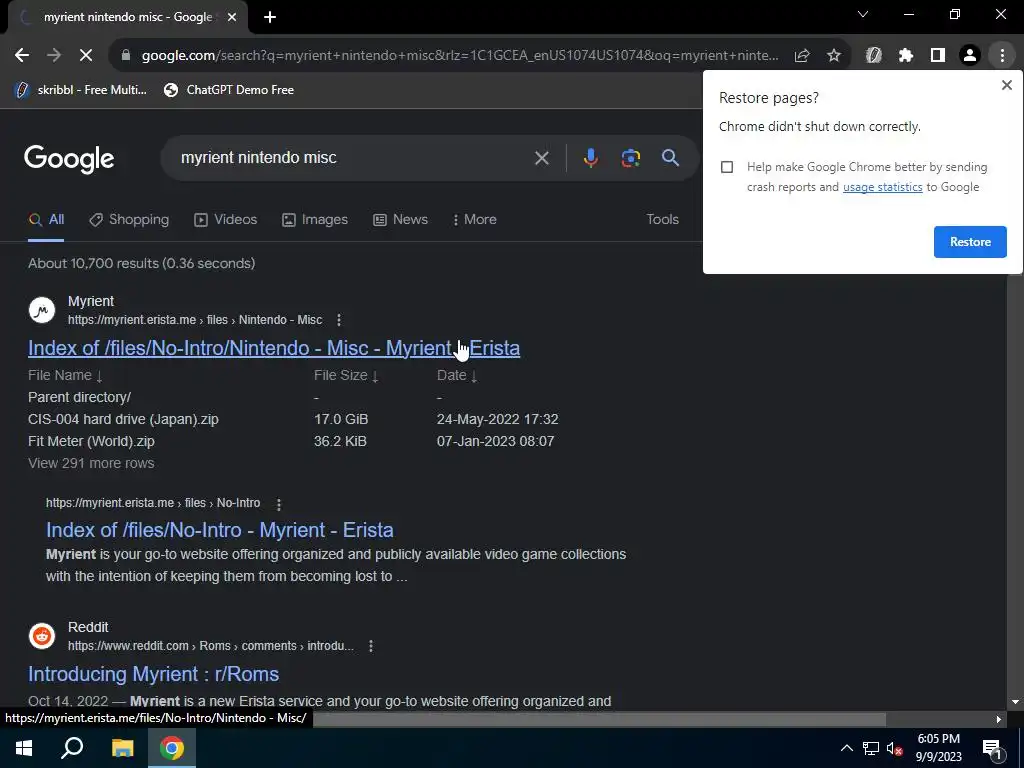Open the usage statistics link

[882, 187]
